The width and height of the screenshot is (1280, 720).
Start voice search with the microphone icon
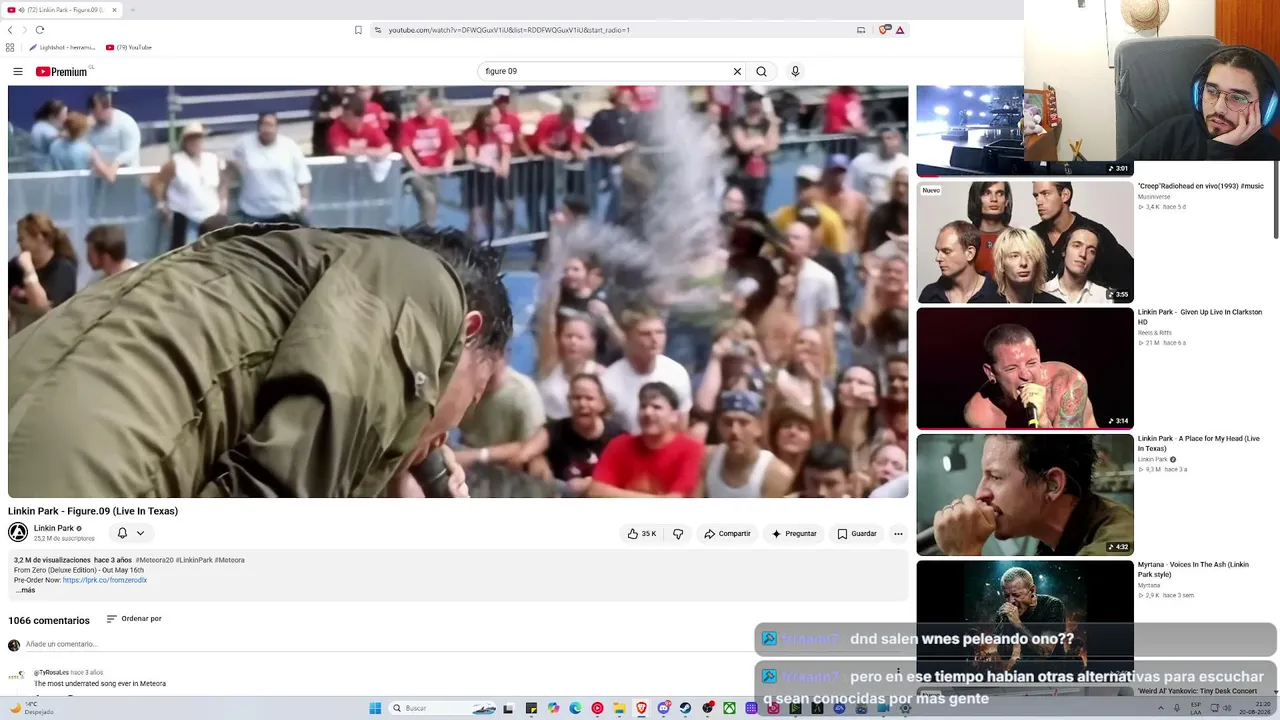click(795, 71)
